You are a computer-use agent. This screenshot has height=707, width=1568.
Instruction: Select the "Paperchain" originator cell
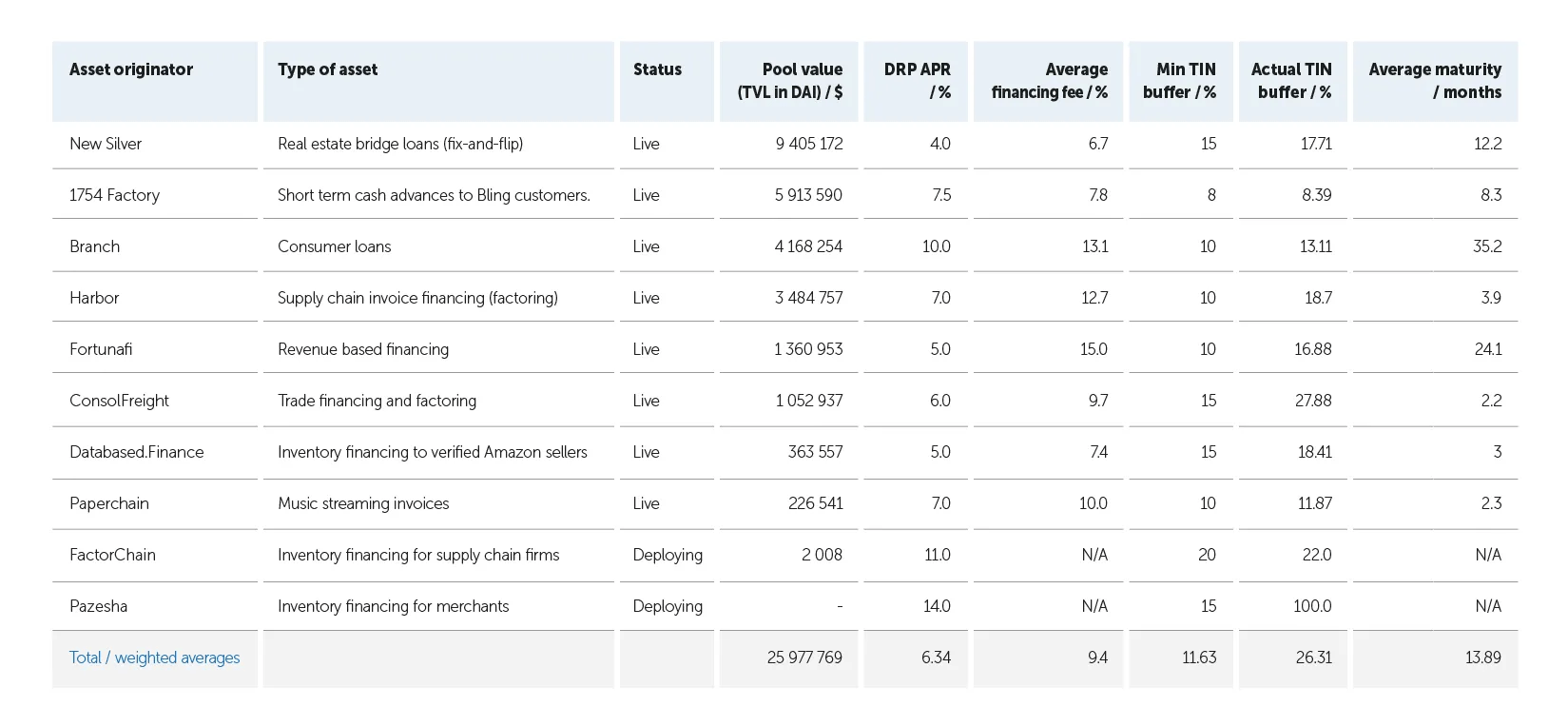[x=109, y=503]
